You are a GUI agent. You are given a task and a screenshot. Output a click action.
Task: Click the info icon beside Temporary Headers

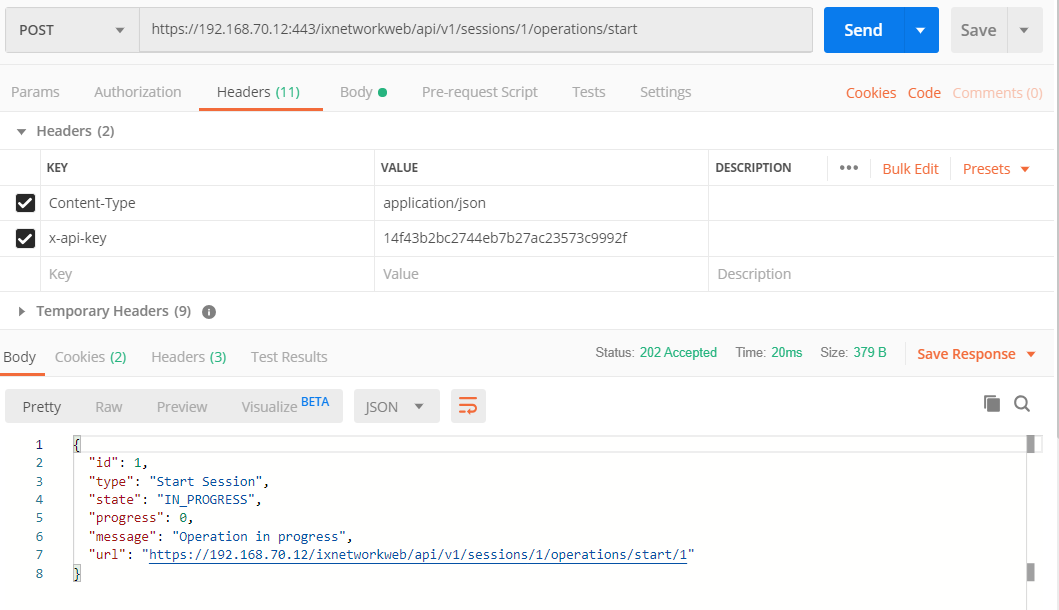click(x=209, y=311)
